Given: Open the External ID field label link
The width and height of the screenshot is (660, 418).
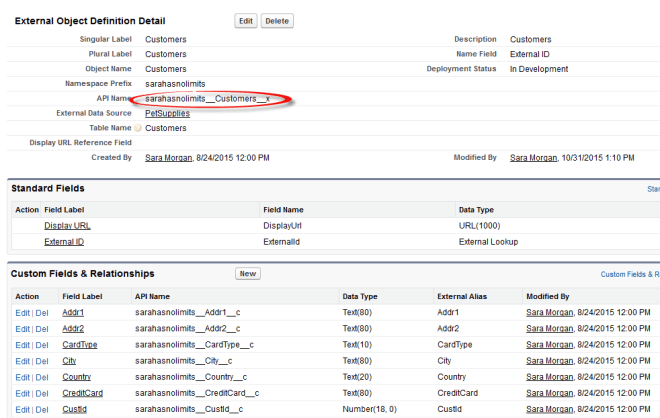Looking at the screenshot, I should (64, 242).
